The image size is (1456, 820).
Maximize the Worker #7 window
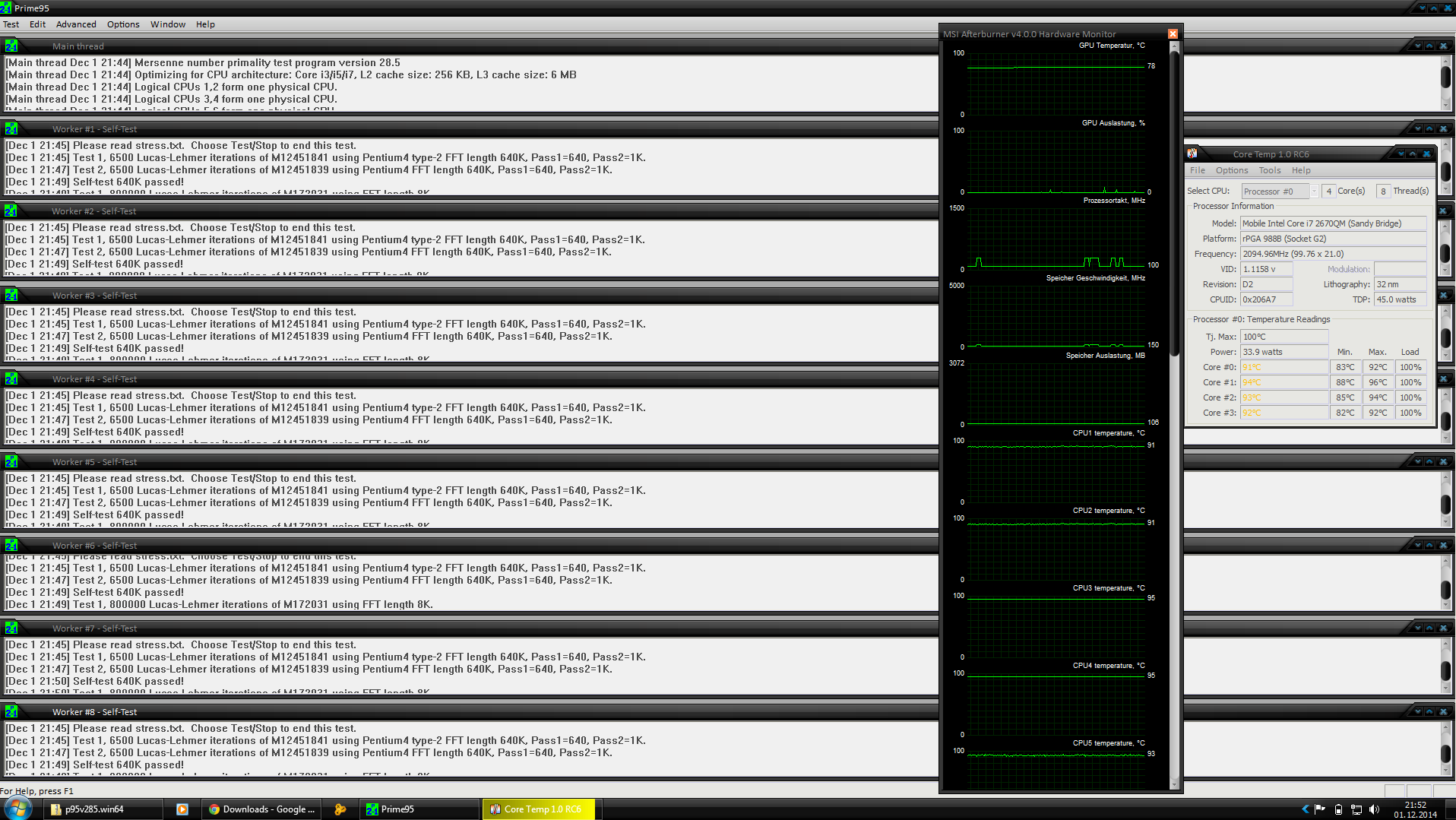[x=1429, y=628]
